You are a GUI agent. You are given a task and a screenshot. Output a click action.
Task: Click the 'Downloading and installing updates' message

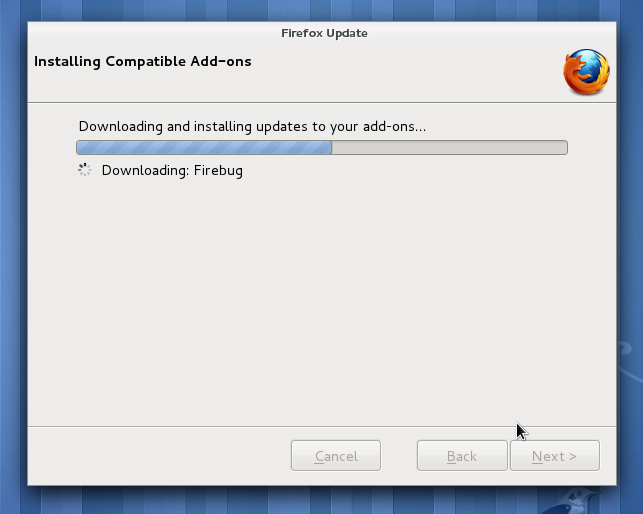pos(252,126)
